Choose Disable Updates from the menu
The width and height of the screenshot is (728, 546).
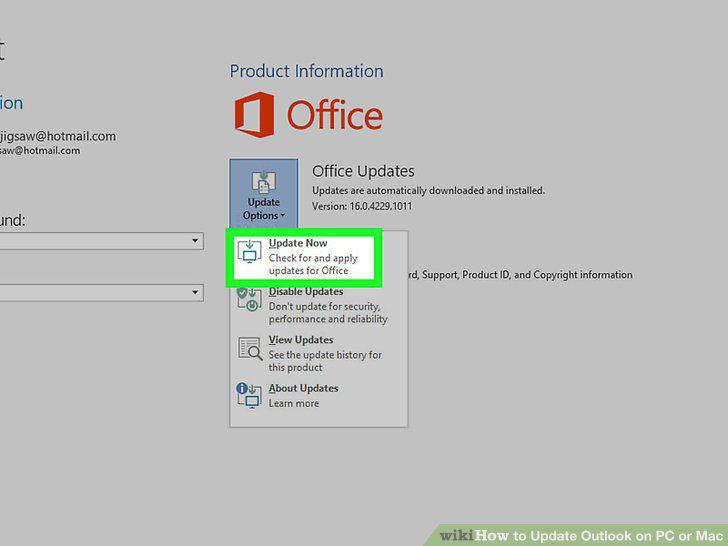tap(312, 305)
